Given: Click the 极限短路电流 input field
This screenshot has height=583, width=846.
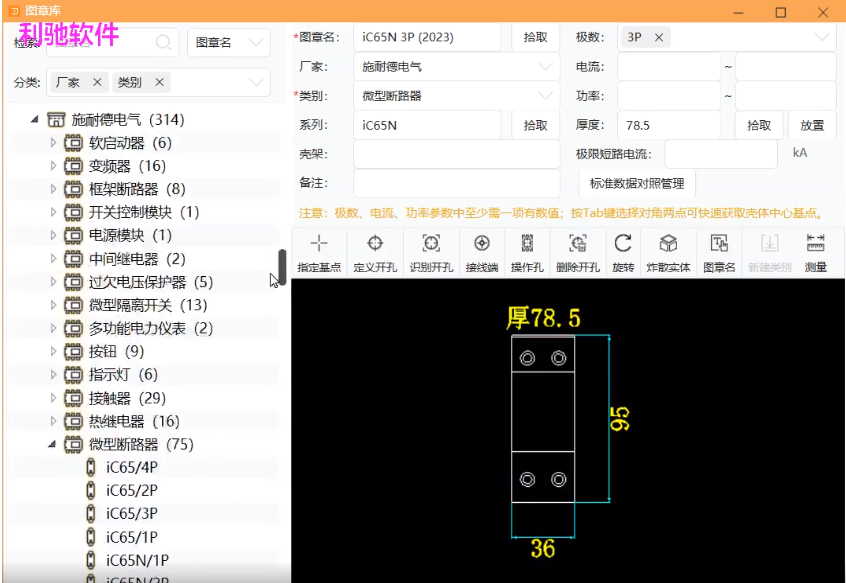Looking at the screenshot, I should point(721,154).
